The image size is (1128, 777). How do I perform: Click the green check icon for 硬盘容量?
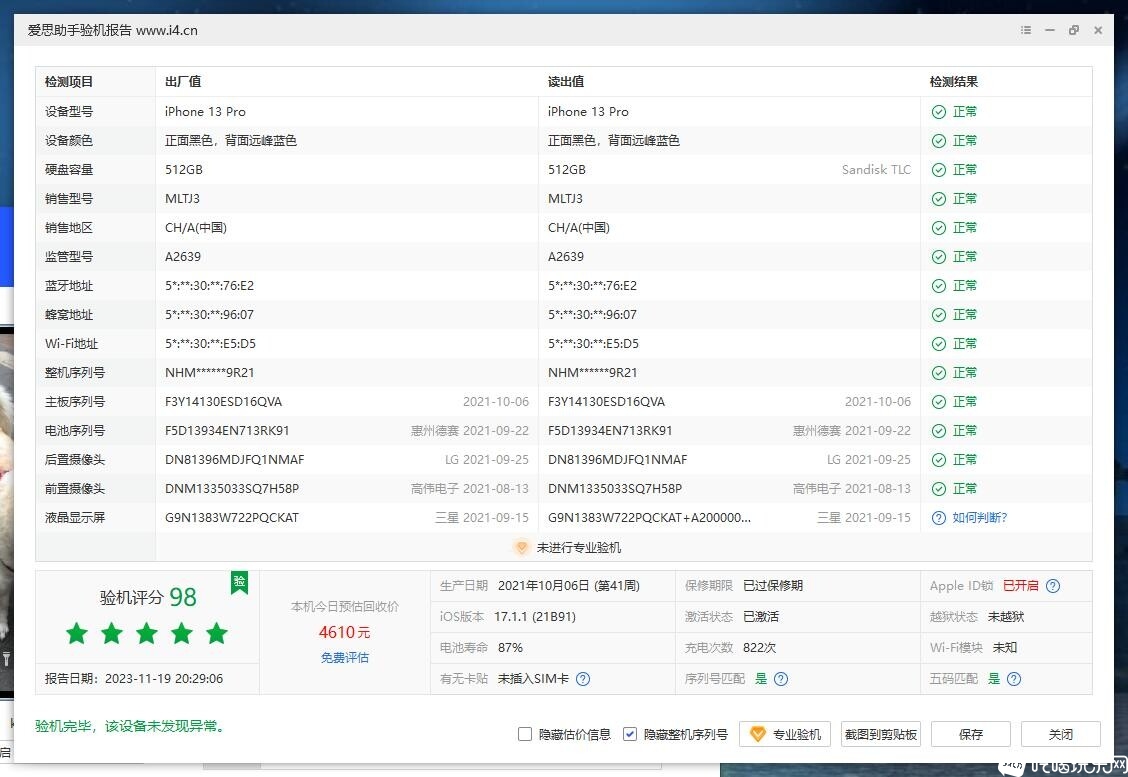pos(938,170)
